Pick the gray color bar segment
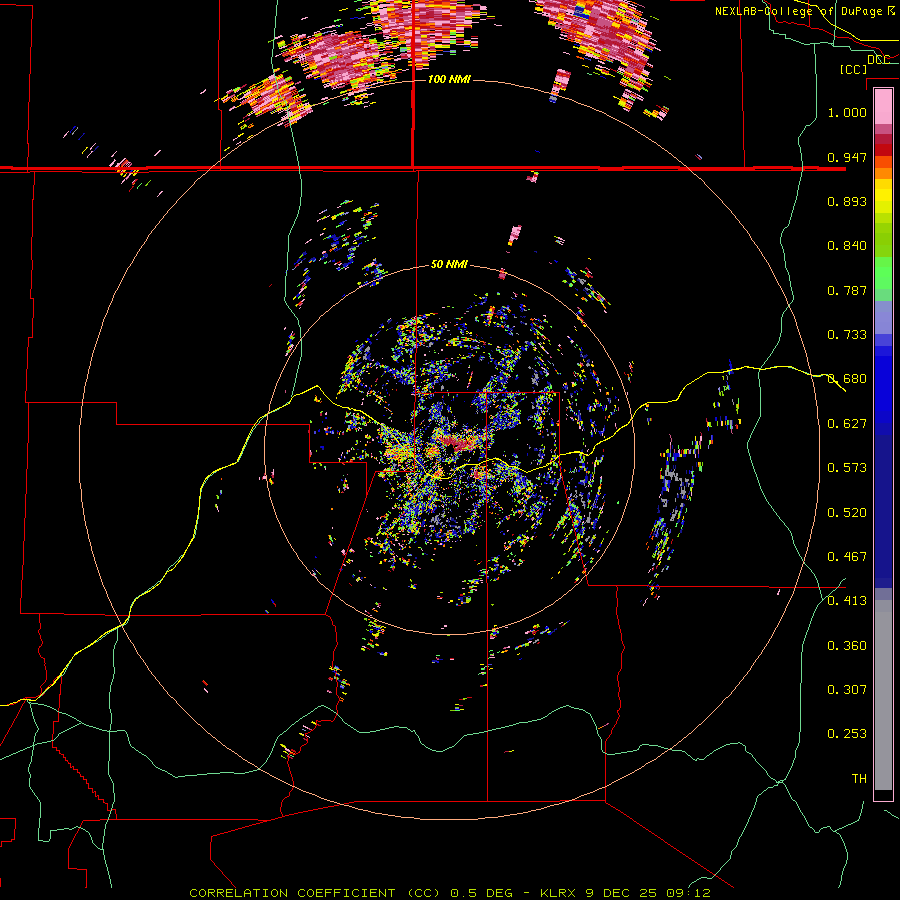The width and height of the screenshot is (900, 900). (x=883, y=695)
